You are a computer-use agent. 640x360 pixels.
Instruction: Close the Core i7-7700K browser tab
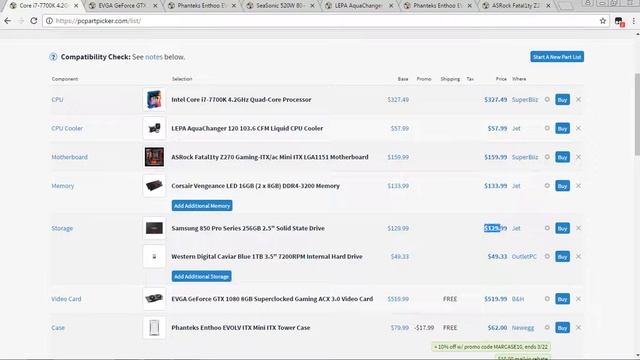76,6
